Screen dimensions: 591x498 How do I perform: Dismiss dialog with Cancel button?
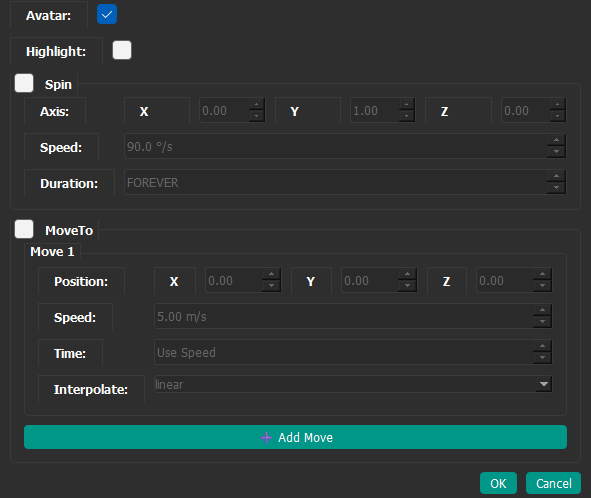553,483
